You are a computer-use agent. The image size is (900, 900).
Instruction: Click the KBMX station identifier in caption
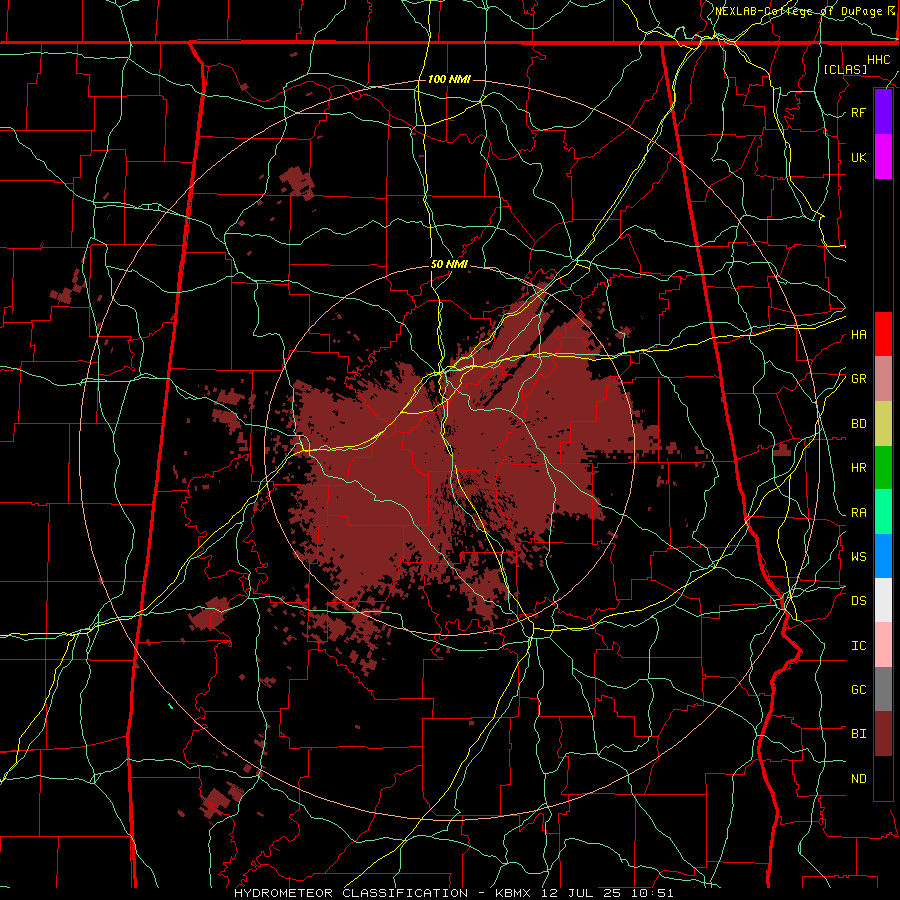[513, 893]
